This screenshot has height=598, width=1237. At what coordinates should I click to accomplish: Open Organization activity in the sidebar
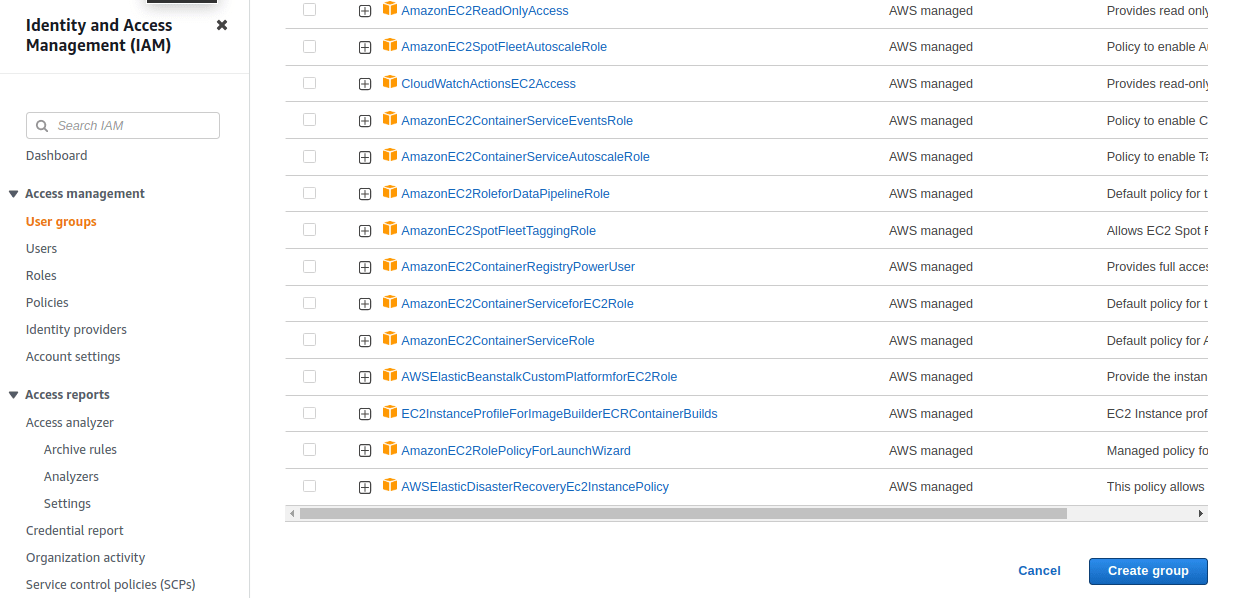85,558
